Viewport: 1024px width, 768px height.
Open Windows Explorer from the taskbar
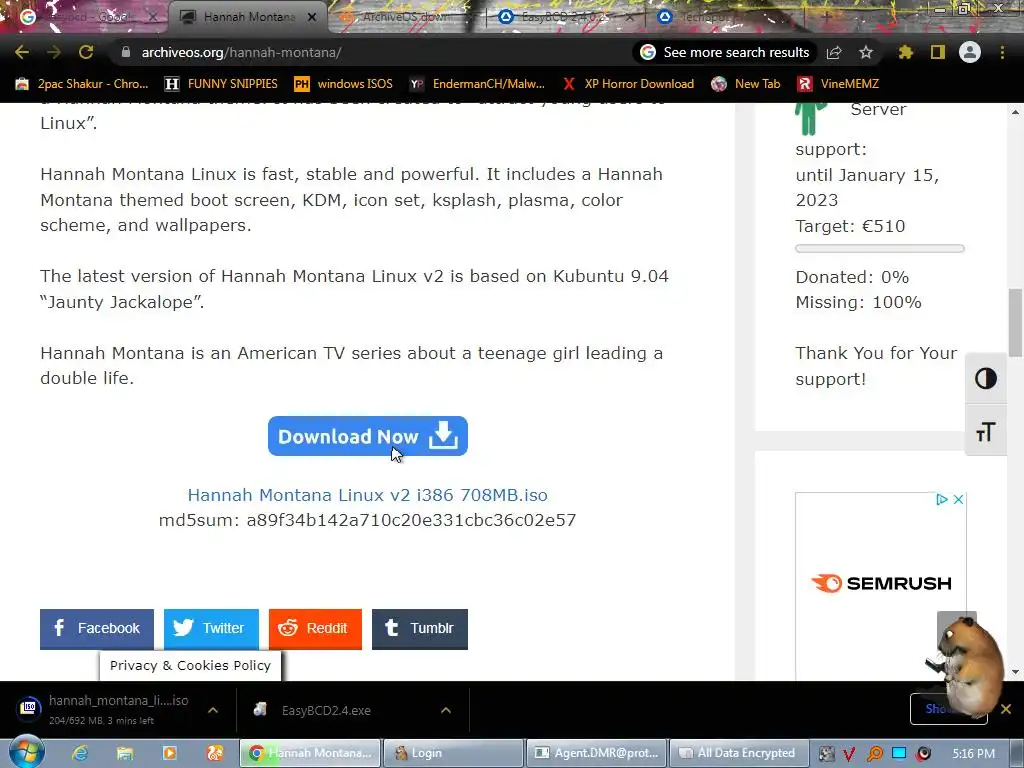coord(125,753)
